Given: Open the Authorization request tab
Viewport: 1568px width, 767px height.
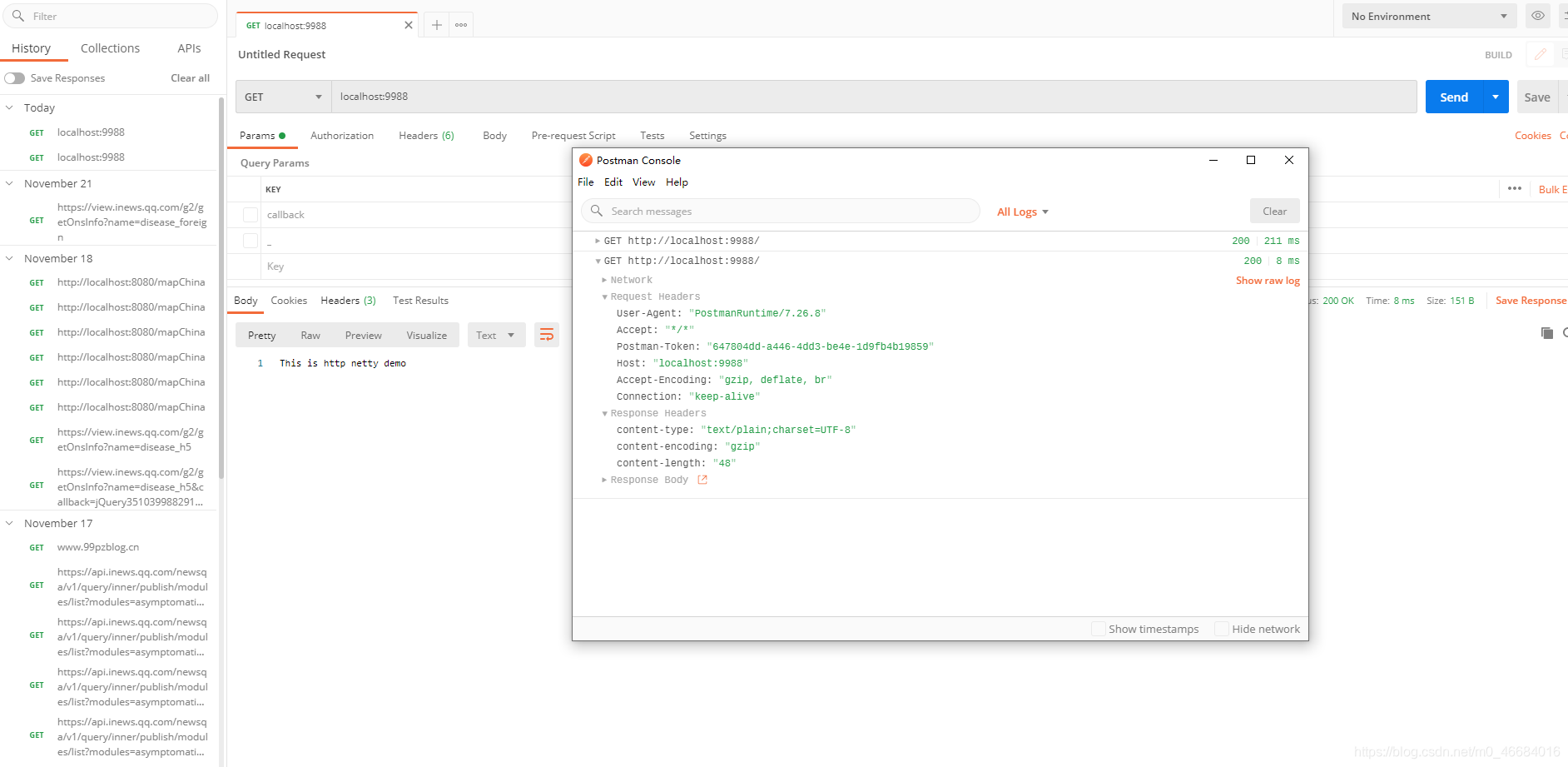Looking at the screenshot, I should pos(342,136).
